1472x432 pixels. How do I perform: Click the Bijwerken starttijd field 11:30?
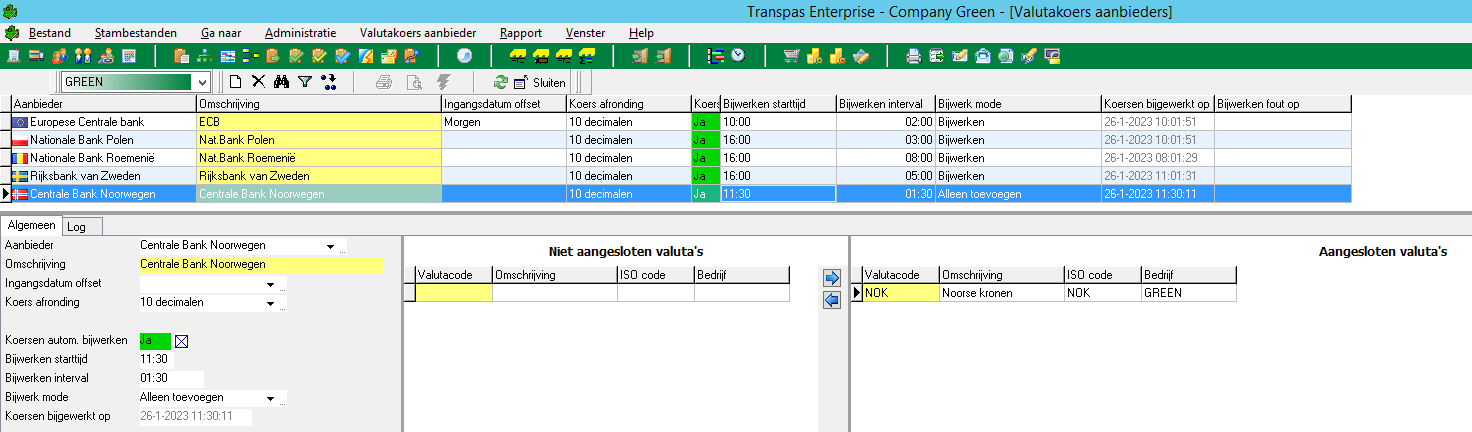coord(156,360)
